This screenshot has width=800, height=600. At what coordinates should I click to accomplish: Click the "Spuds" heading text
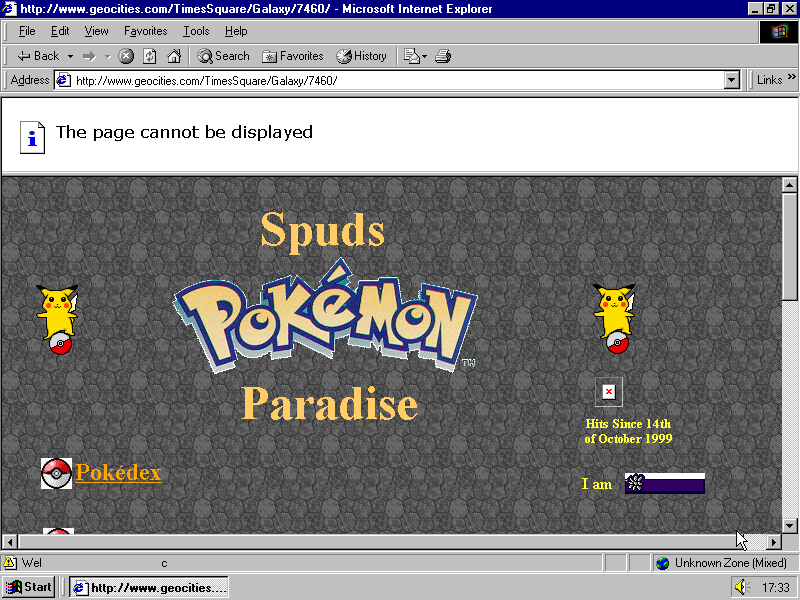click(322, 231)
